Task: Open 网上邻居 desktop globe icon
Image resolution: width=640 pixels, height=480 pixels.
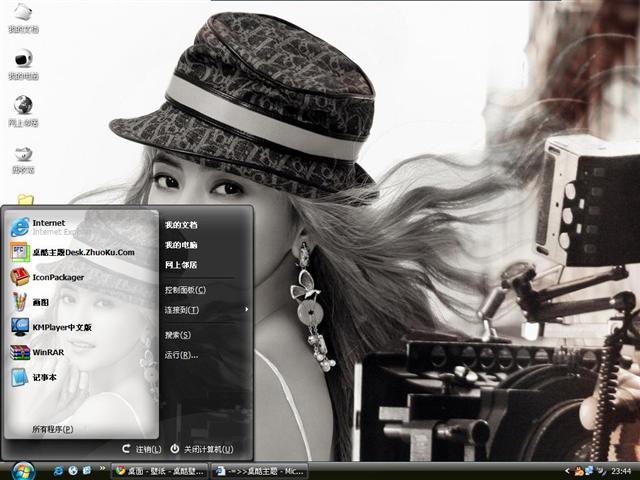Action: point(23,111)
